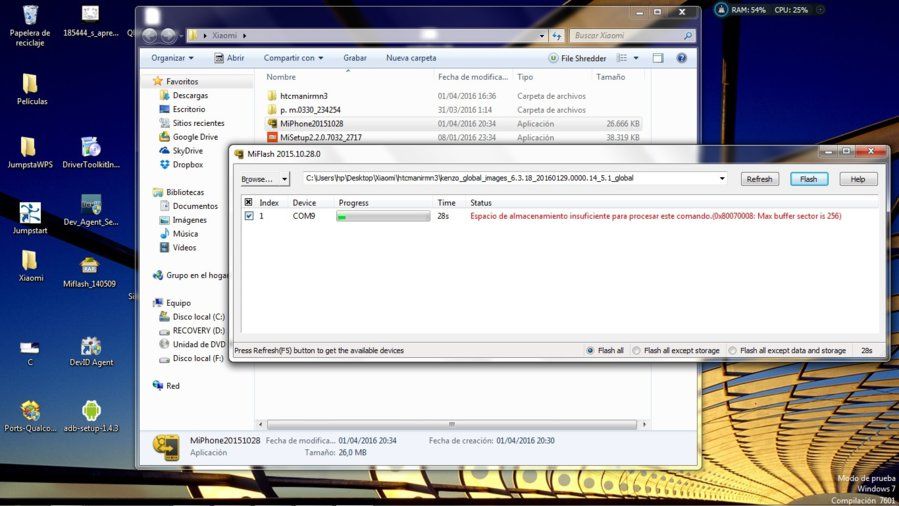Screen dimensions: 899x506
Task: Click the File Shredder toolbar item
Action: pyautogui.click(x=577, y=58)
